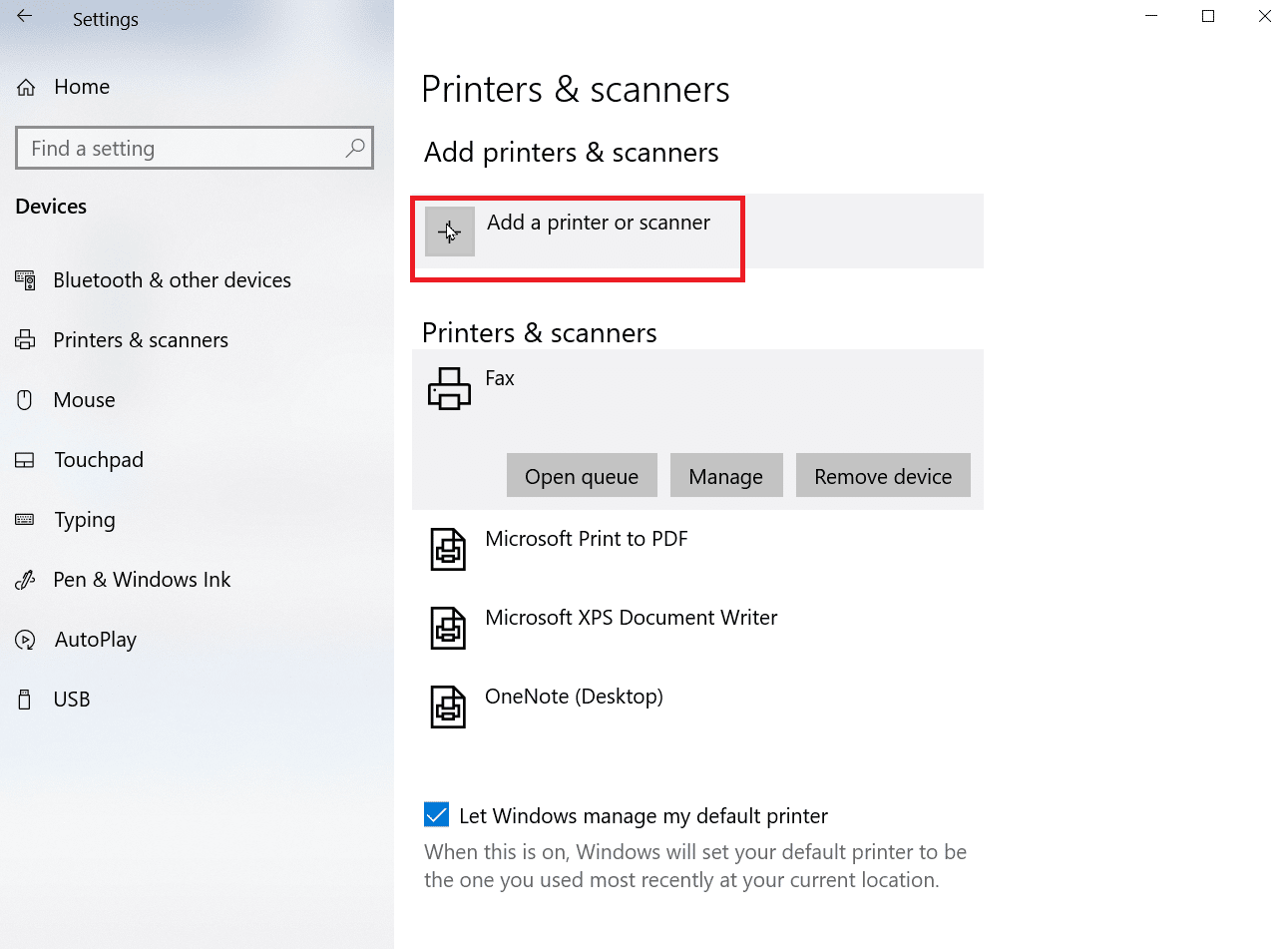Image resolution: width=1288 pixels, height=949 pixels.
Task: Open the Fax print queue
Action: (582, 476)
